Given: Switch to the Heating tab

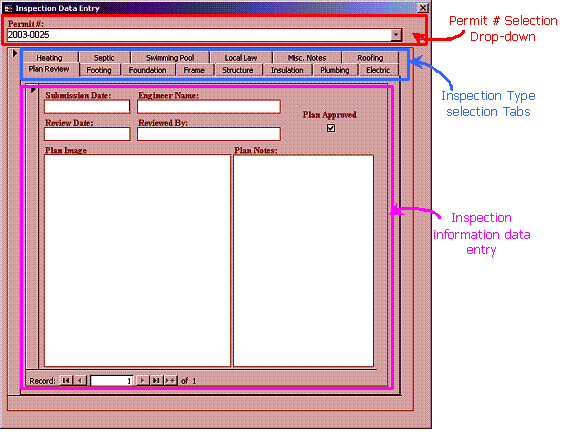Looking at the screenshot, I should 50,58.
